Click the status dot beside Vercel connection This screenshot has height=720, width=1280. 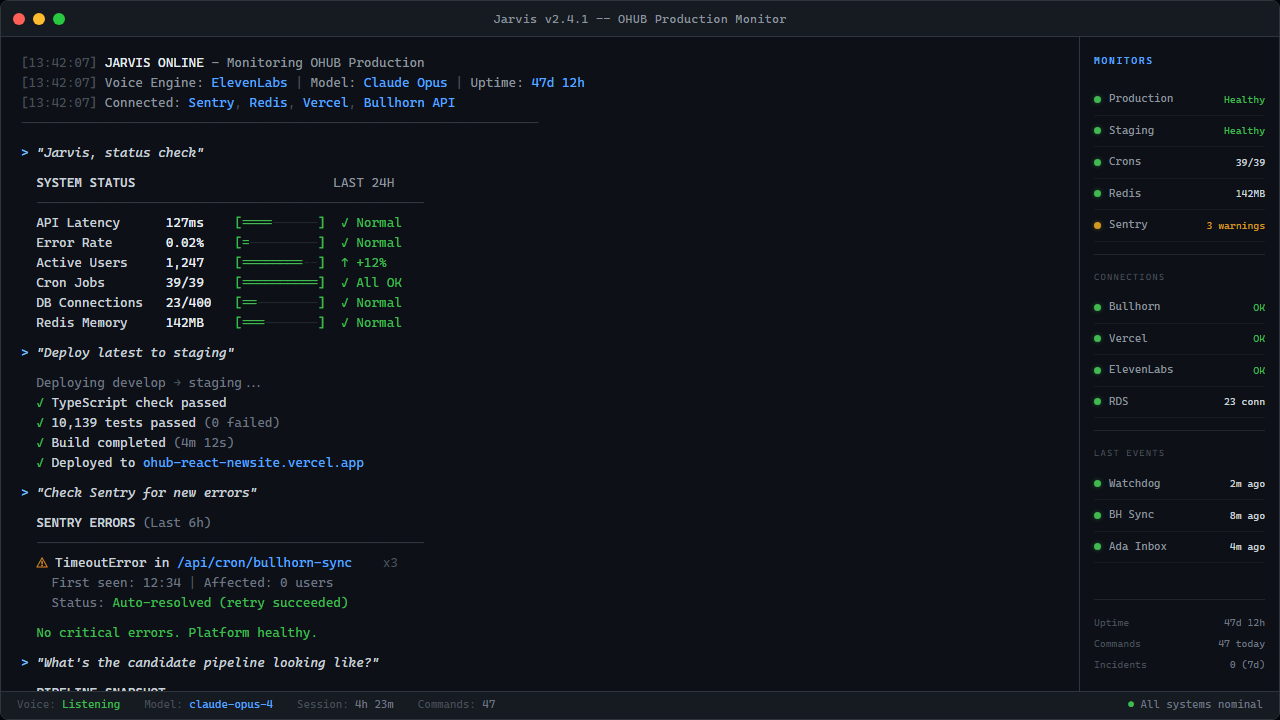point(1097,339)
